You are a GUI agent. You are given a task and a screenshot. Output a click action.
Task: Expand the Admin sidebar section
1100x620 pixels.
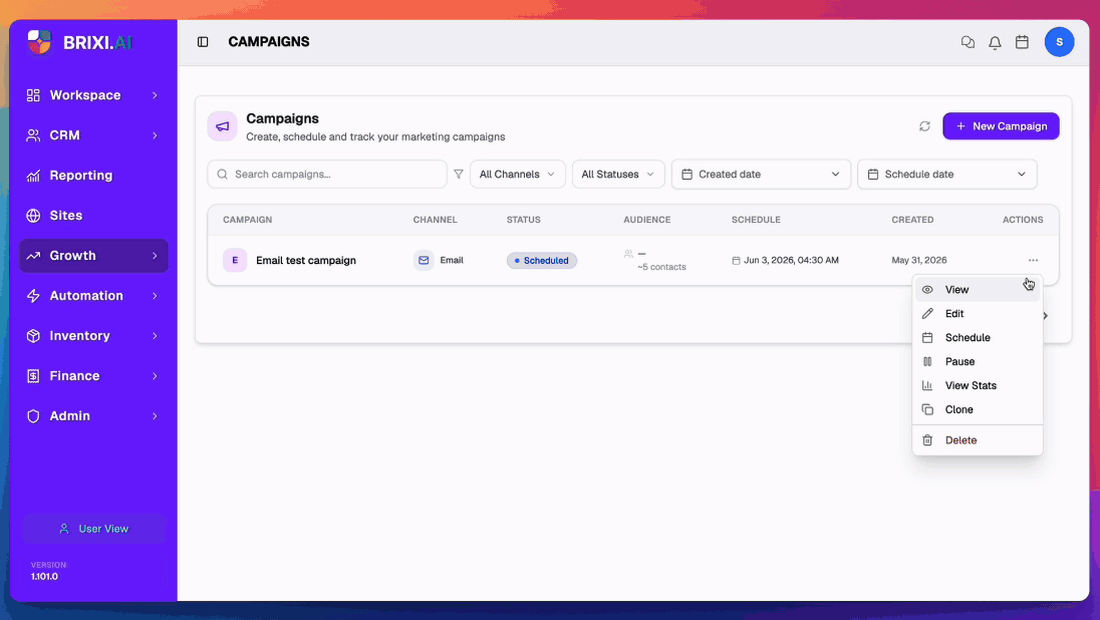coord(93,416)
